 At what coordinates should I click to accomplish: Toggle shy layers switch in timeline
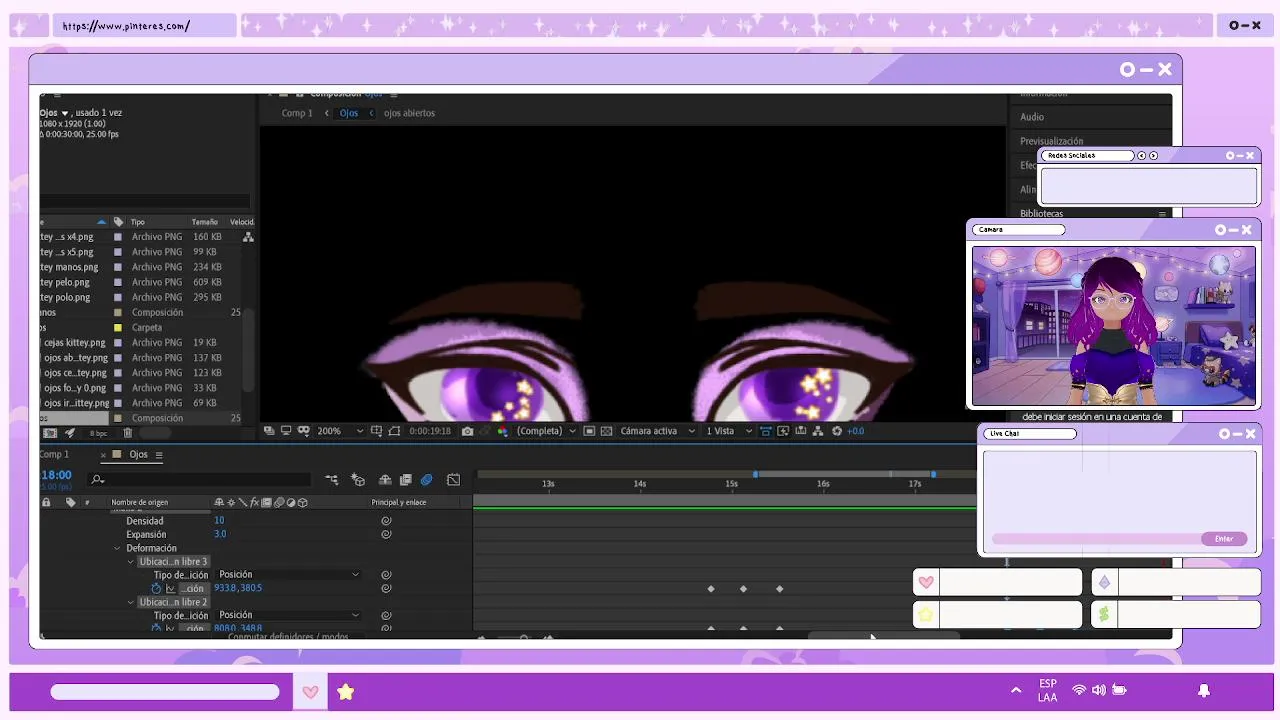point(385,480)
